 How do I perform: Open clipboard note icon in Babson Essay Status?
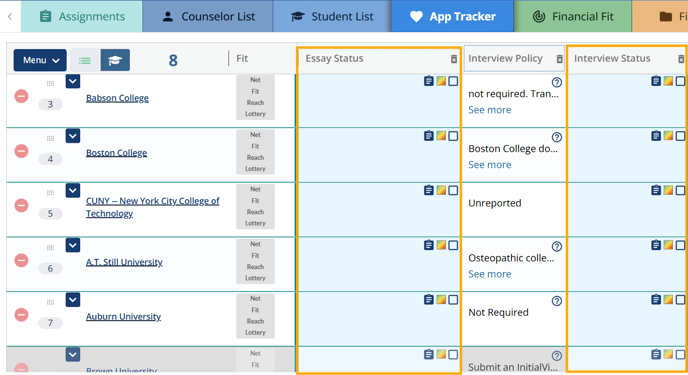429,81
